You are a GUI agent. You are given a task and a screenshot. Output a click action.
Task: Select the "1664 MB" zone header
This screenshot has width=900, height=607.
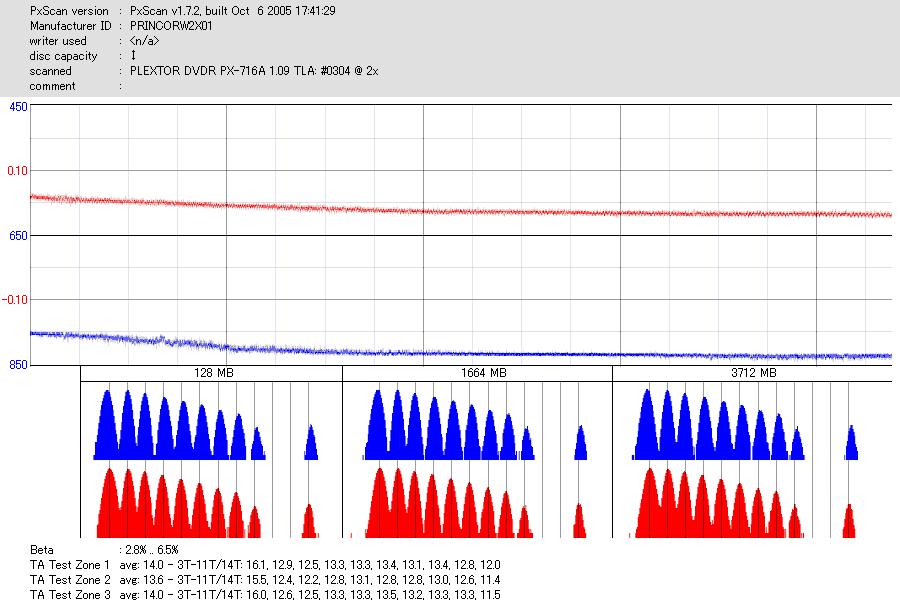(x=483, y=373)
